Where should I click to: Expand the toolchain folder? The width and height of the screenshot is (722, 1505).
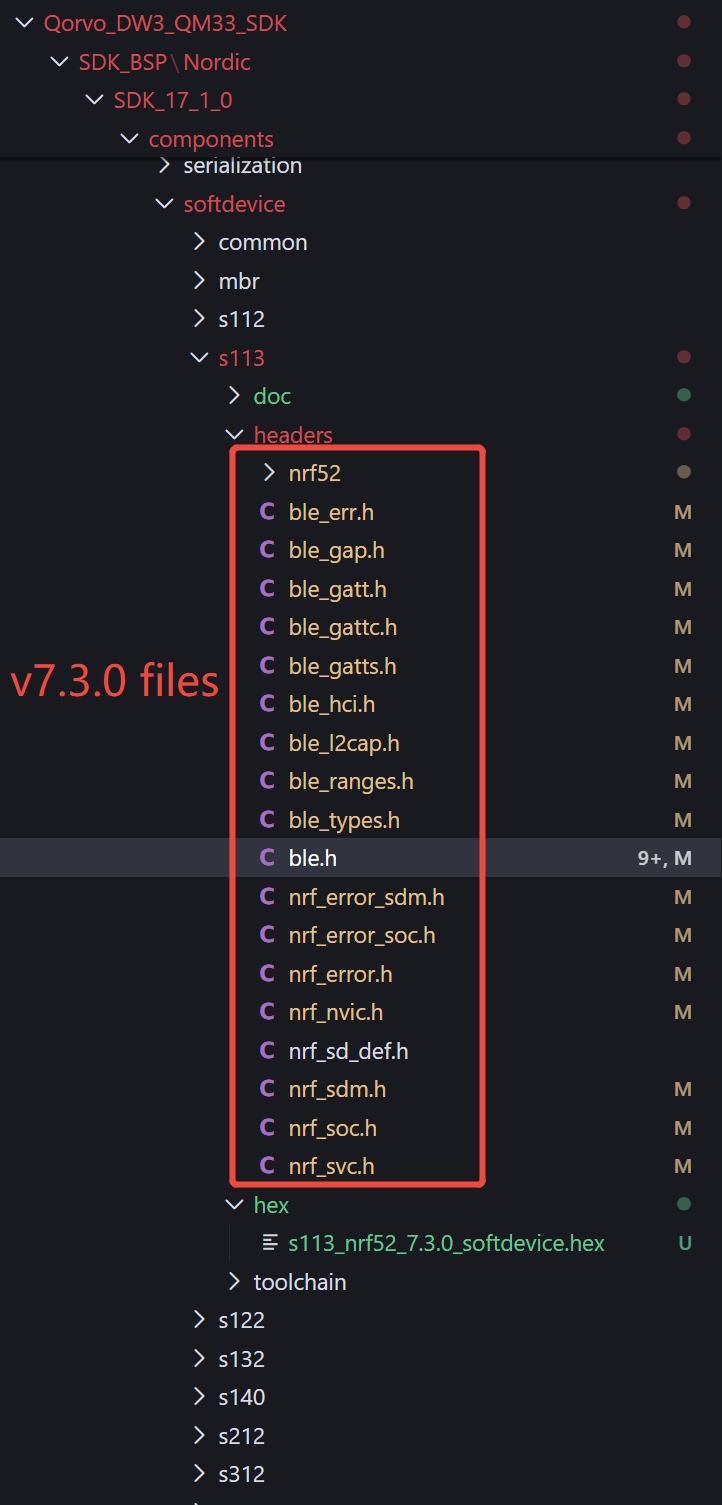(x=234, y=1282)
